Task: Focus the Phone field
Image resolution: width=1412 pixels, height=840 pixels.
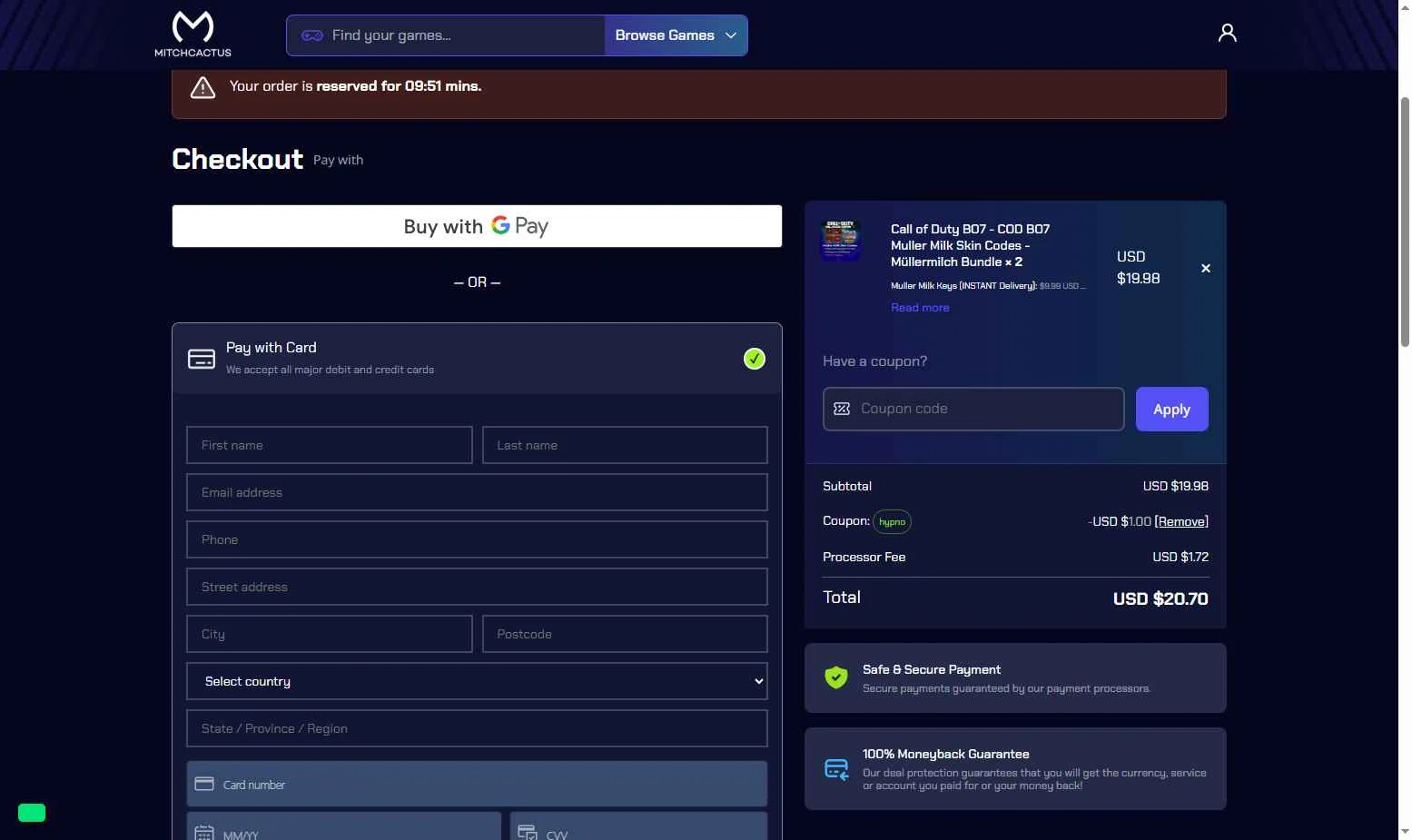Action: (477, 539)
